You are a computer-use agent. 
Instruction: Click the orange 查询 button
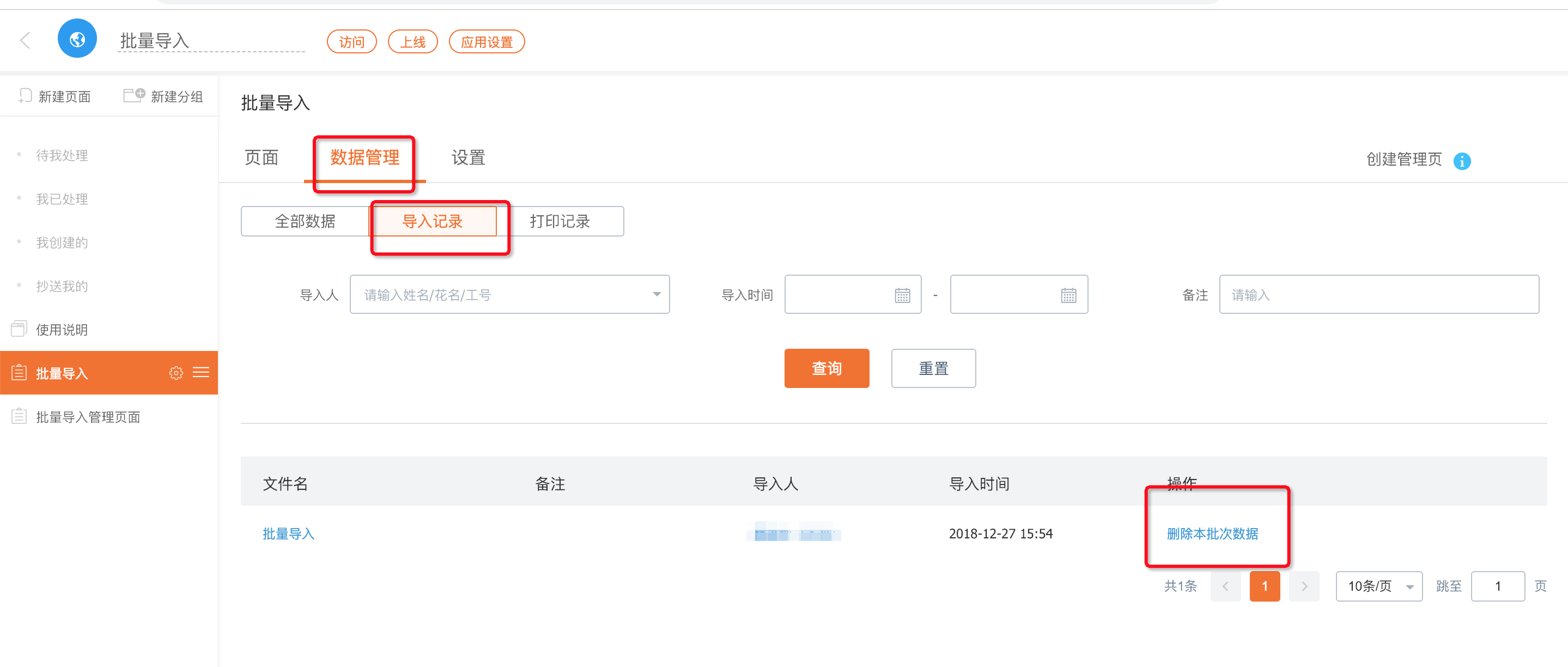(826, 368)
